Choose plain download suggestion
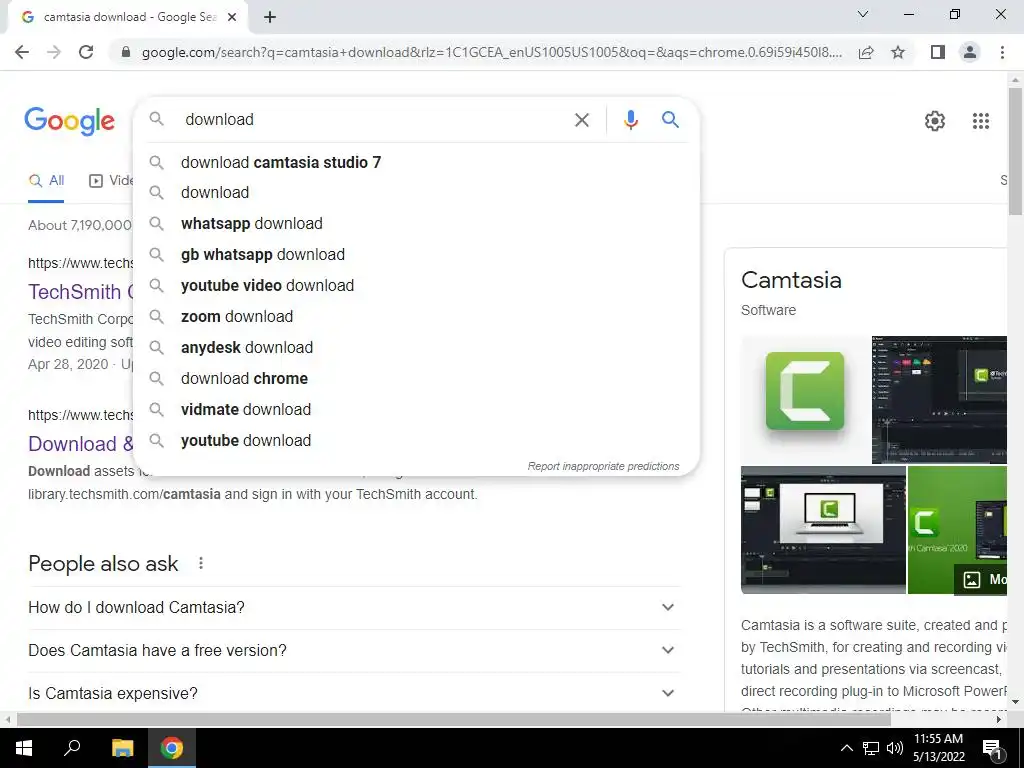Image resolution: width=1024 pixels, height=768 pixels. coord(416,193)
